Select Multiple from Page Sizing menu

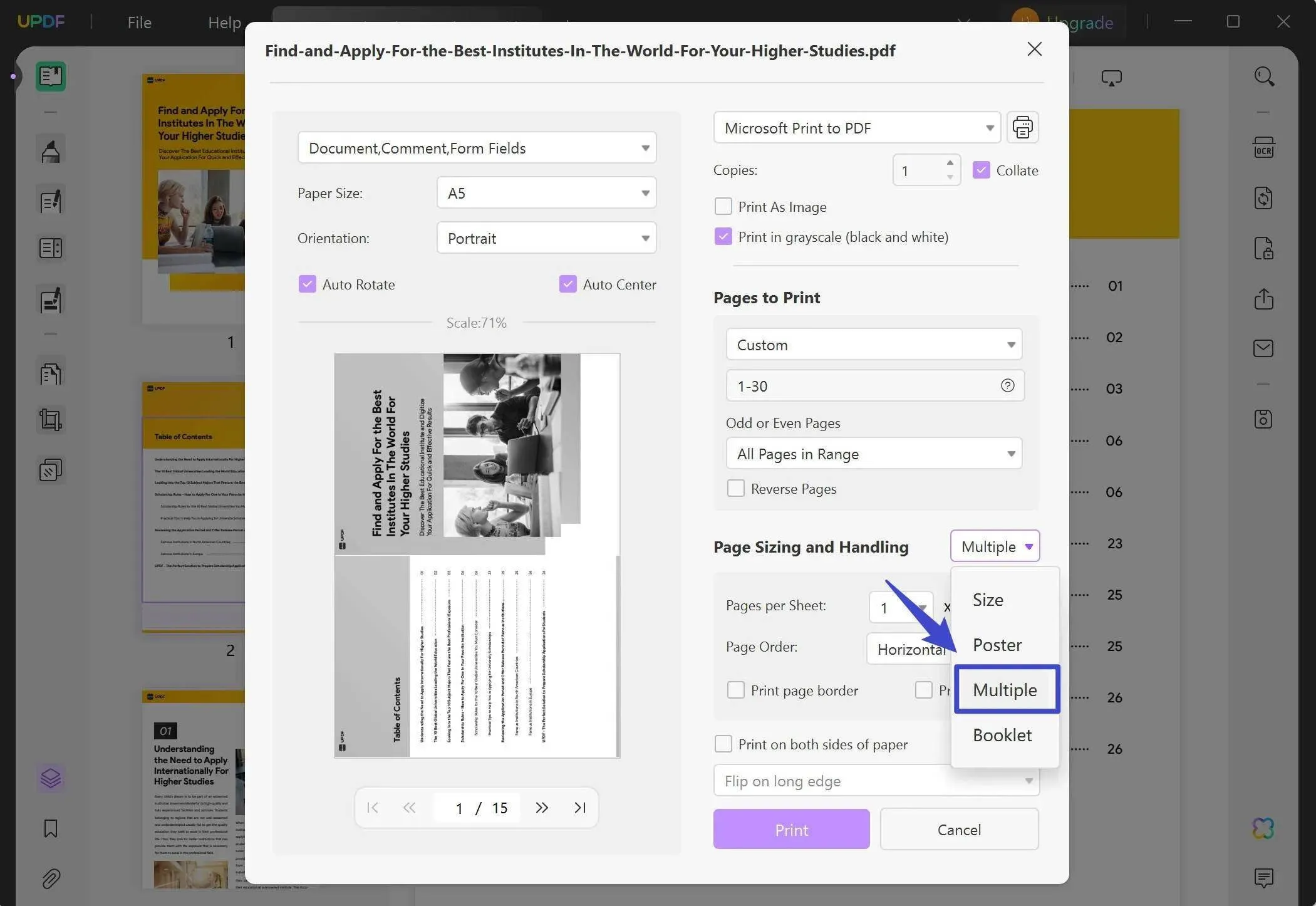tap(1003, 689)
